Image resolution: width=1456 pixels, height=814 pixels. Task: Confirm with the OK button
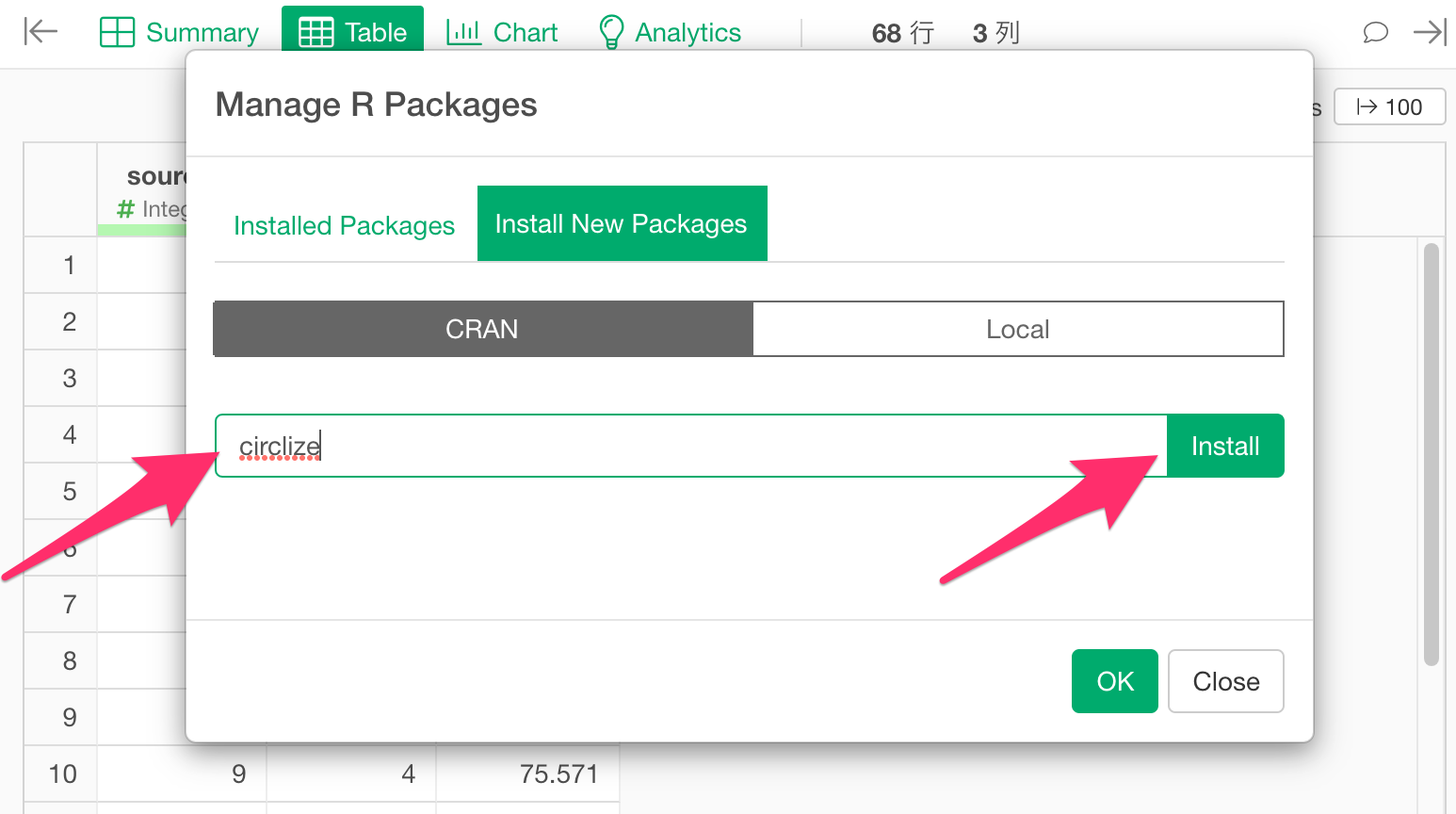[1115, 681]
